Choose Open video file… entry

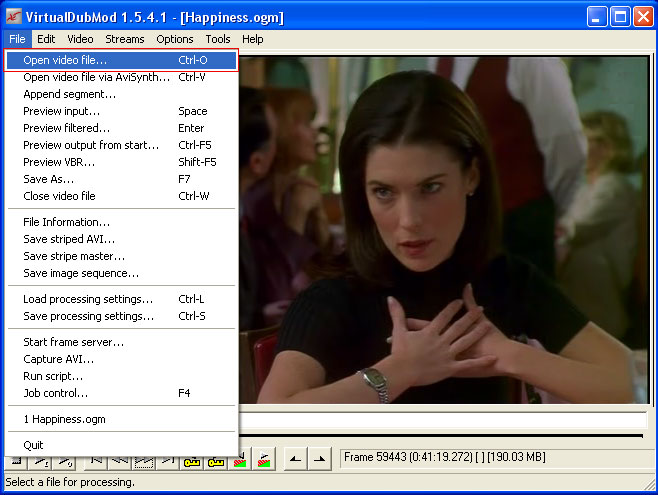pos(121,60)
